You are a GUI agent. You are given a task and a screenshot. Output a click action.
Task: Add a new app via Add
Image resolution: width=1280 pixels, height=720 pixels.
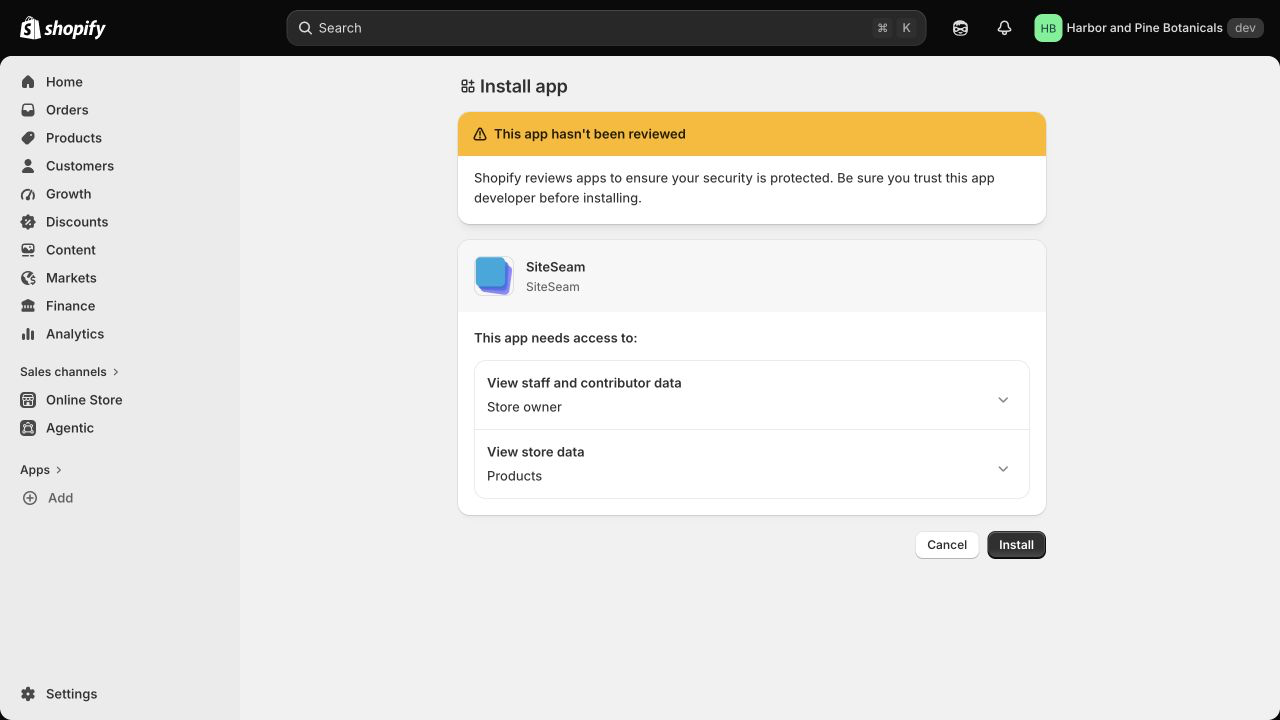[x=120, y=498]
